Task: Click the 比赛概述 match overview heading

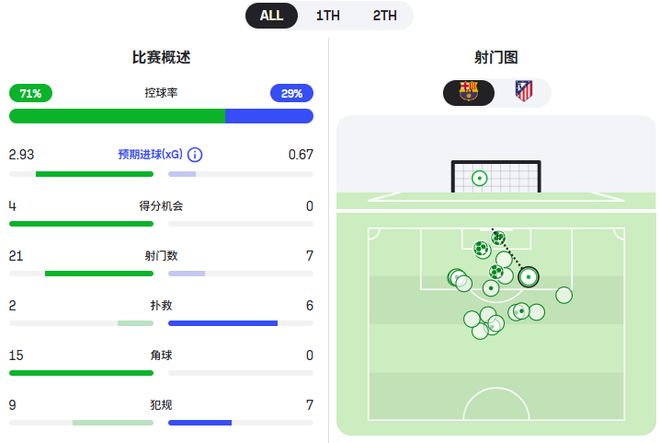Action: 161,58
